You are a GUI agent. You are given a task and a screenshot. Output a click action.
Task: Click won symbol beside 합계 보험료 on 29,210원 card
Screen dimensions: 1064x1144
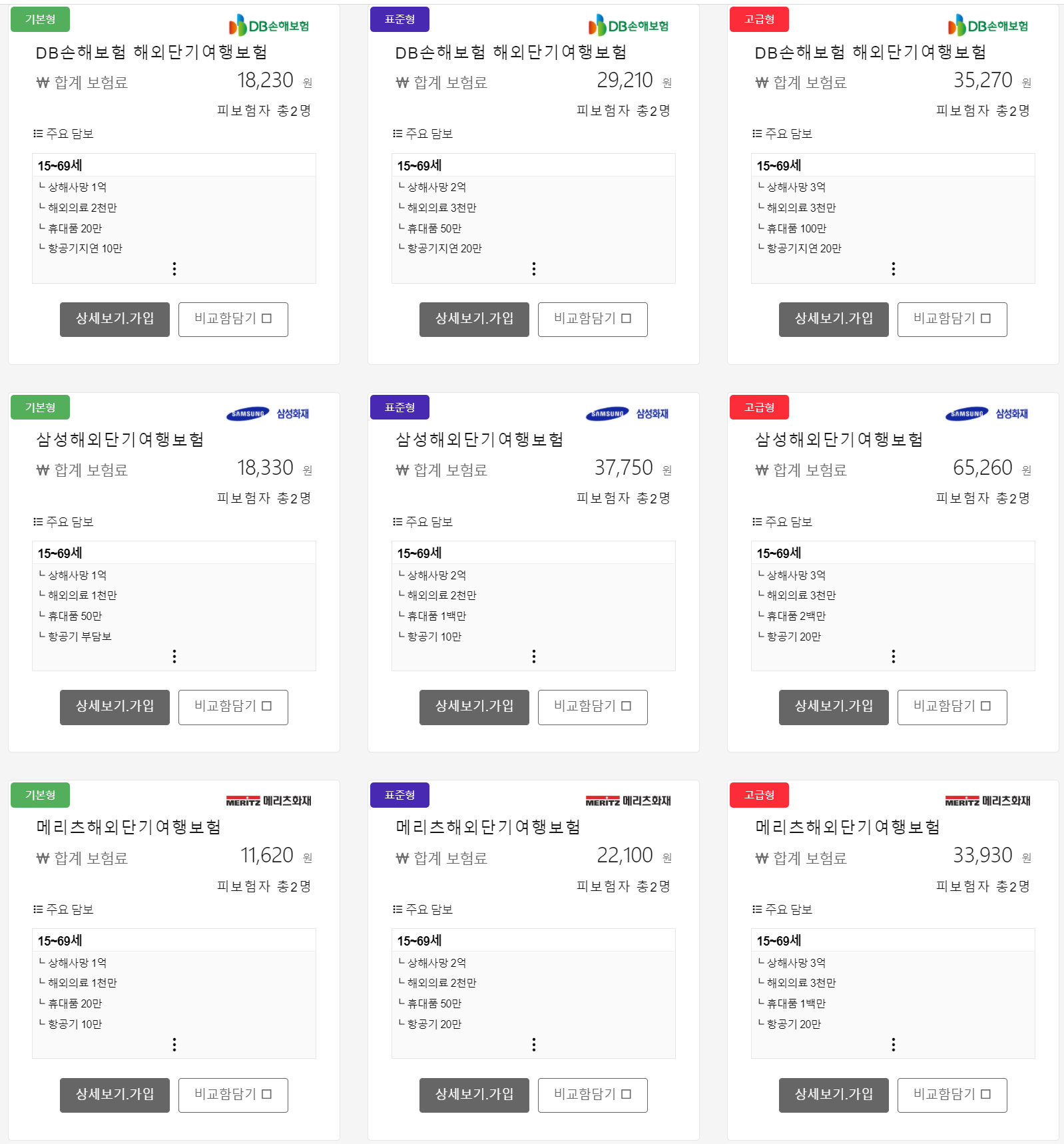[402, 83]
